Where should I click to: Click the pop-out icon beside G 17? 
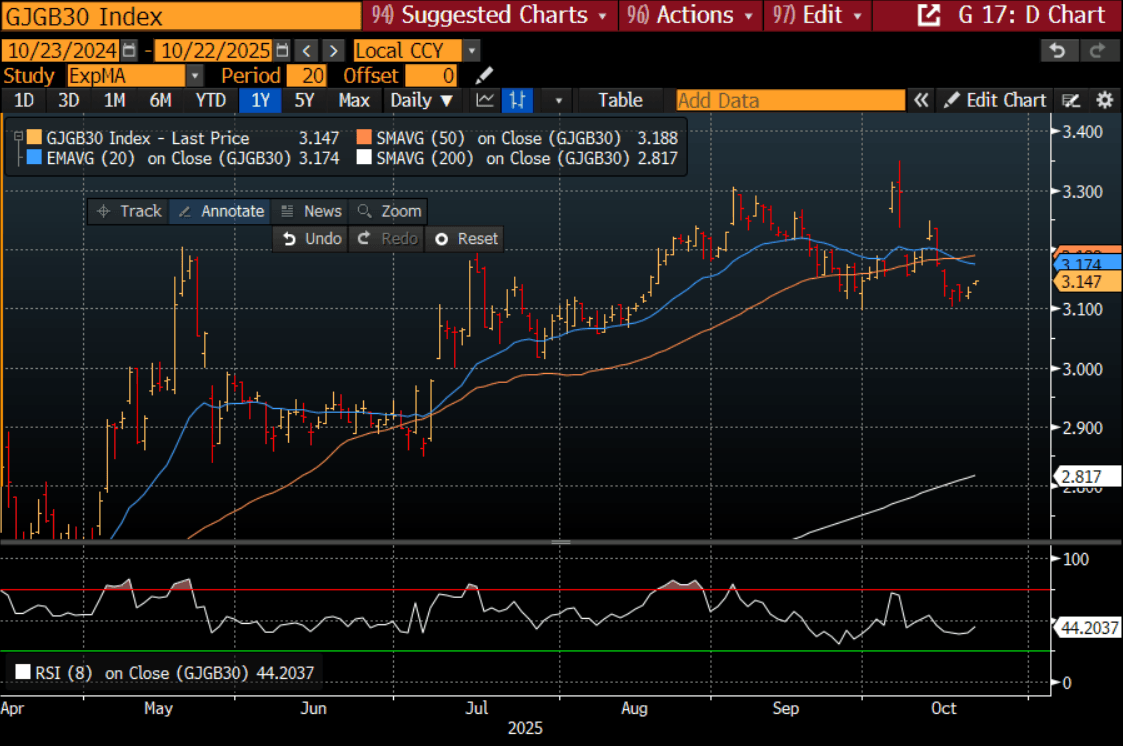point(928,15)
